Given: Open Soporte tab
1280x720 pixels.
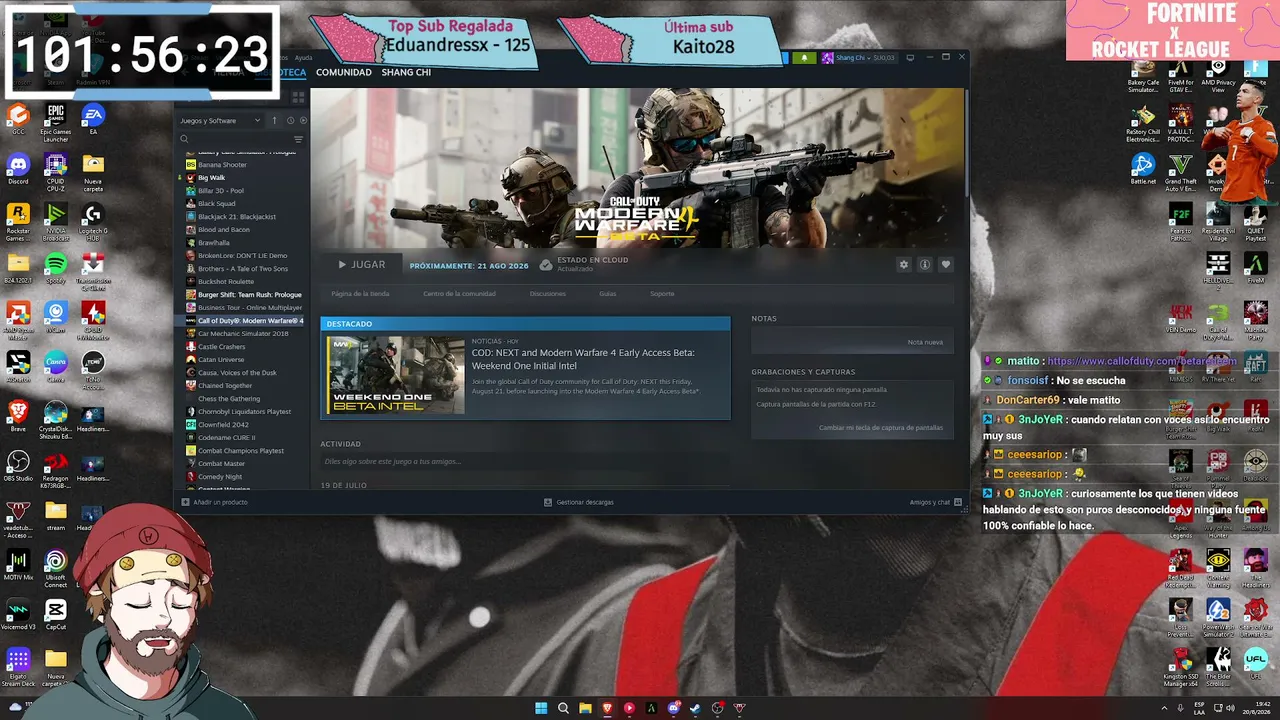Looking at the screenshot, I should pos(662,294).
